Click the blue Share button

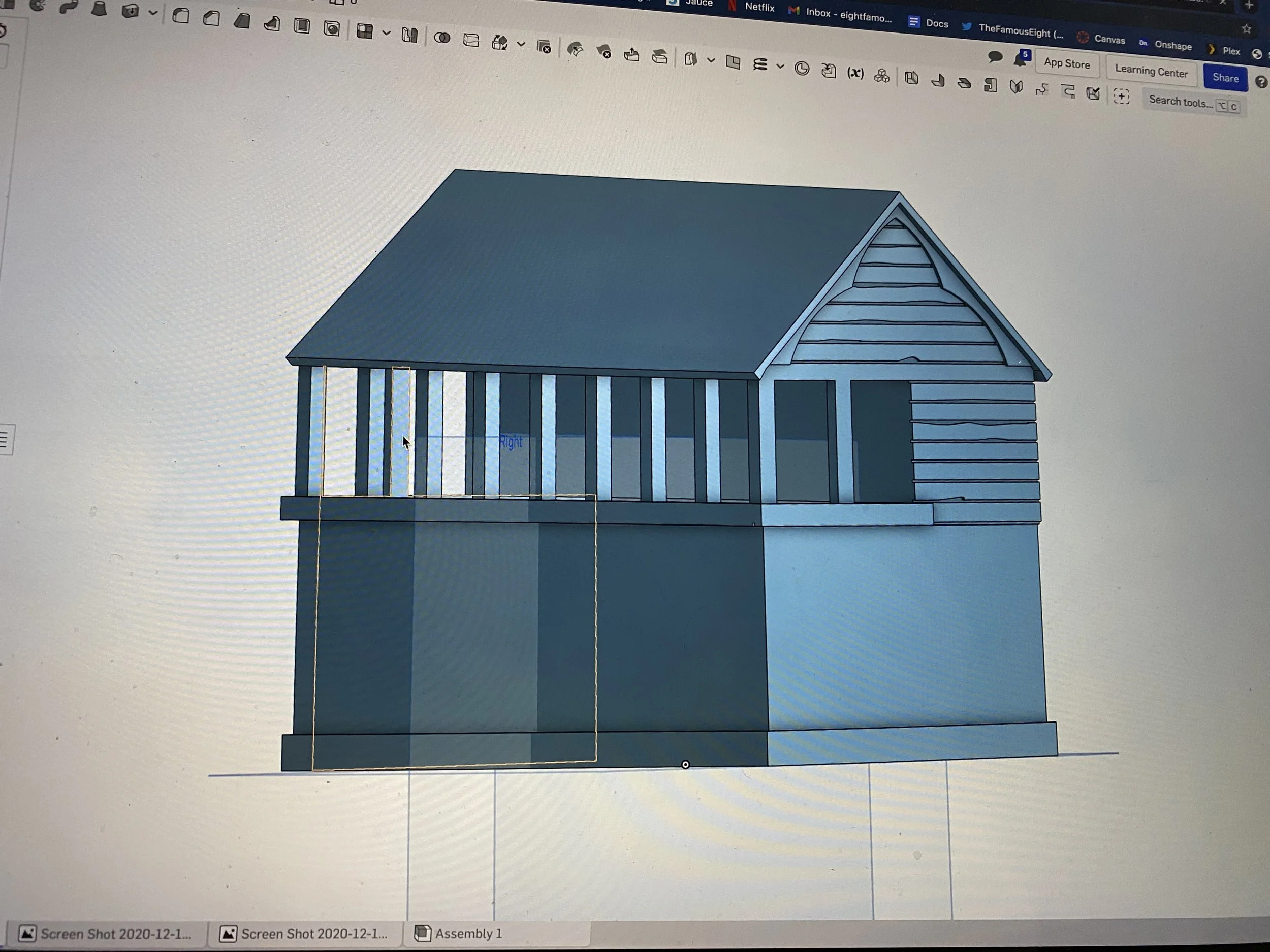pyautogui.click(x=1225, y=78)
